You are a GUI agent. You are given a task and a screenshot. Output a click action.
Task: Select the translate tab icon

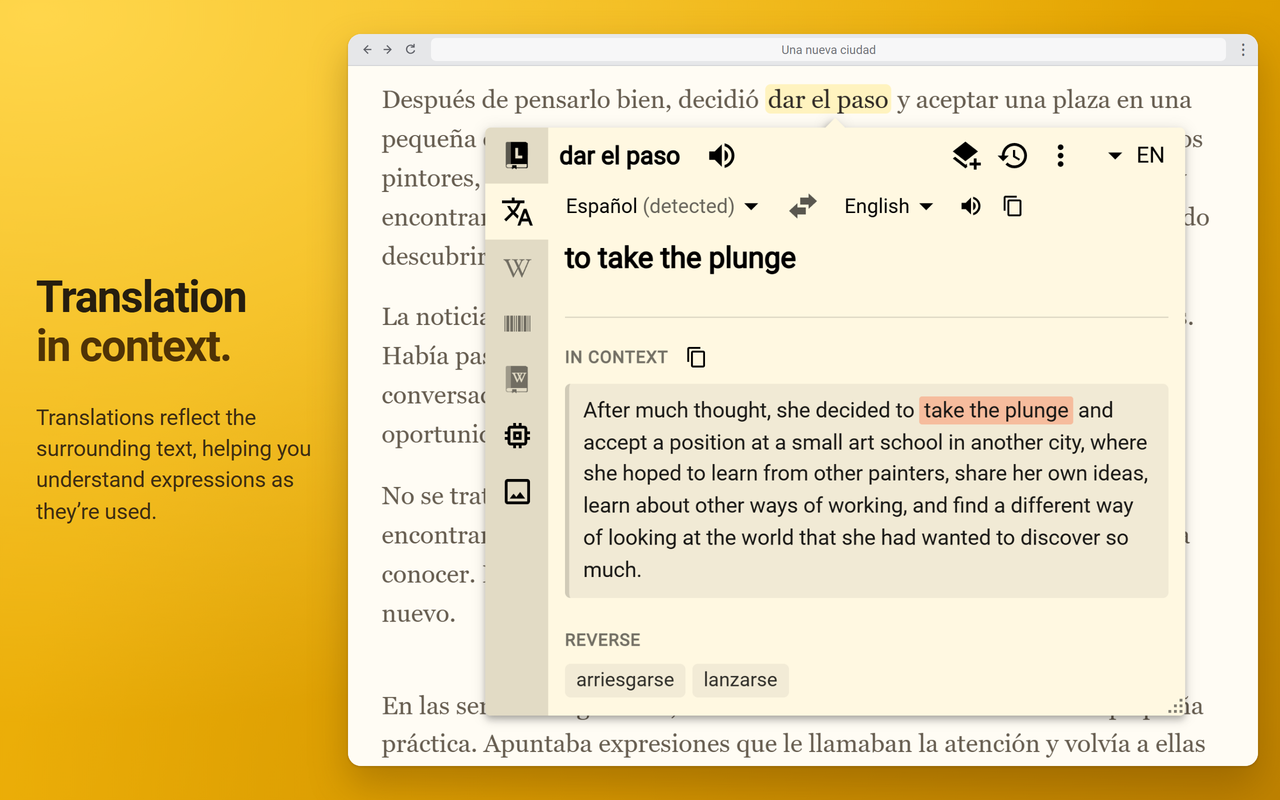point(517,211)
